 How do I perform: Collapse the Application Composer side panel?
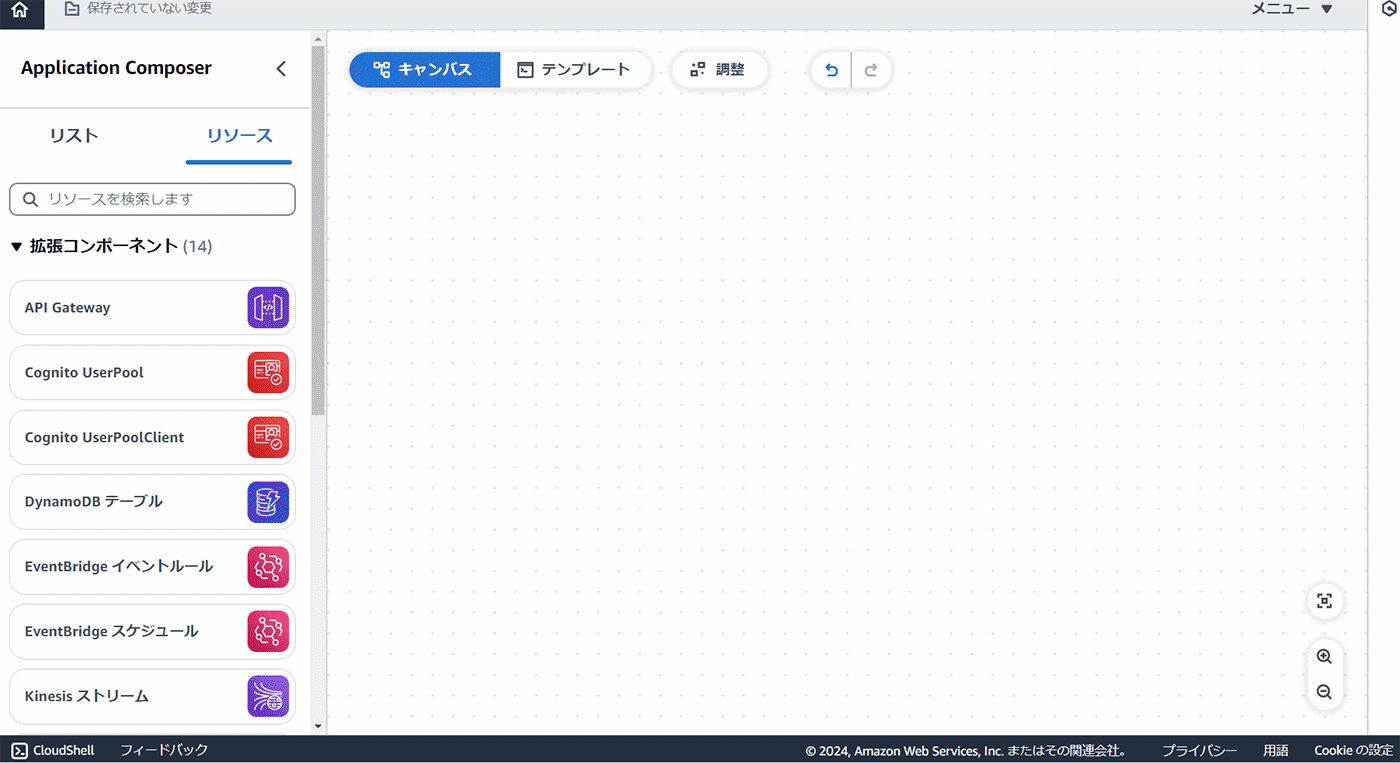pos(281,68)
